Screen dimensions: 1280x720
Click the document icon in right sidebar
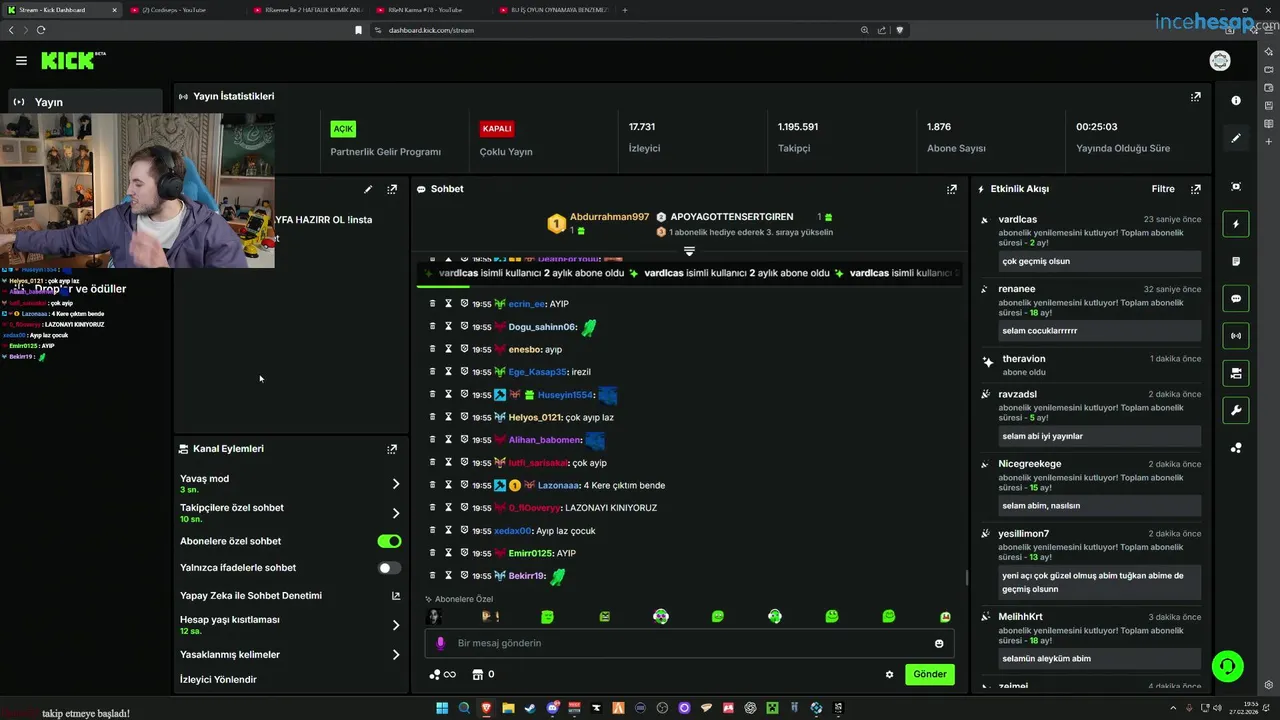tap(1236, 261)
